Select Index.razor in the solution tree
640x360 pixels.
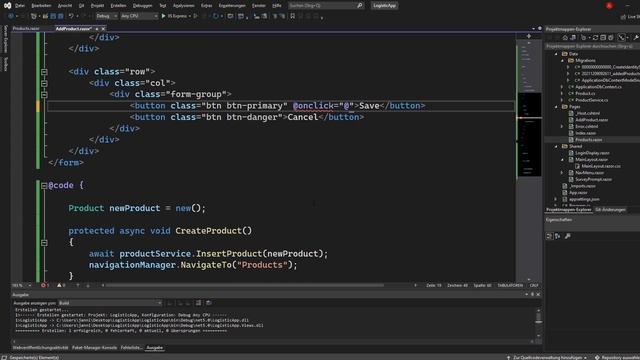585,133
